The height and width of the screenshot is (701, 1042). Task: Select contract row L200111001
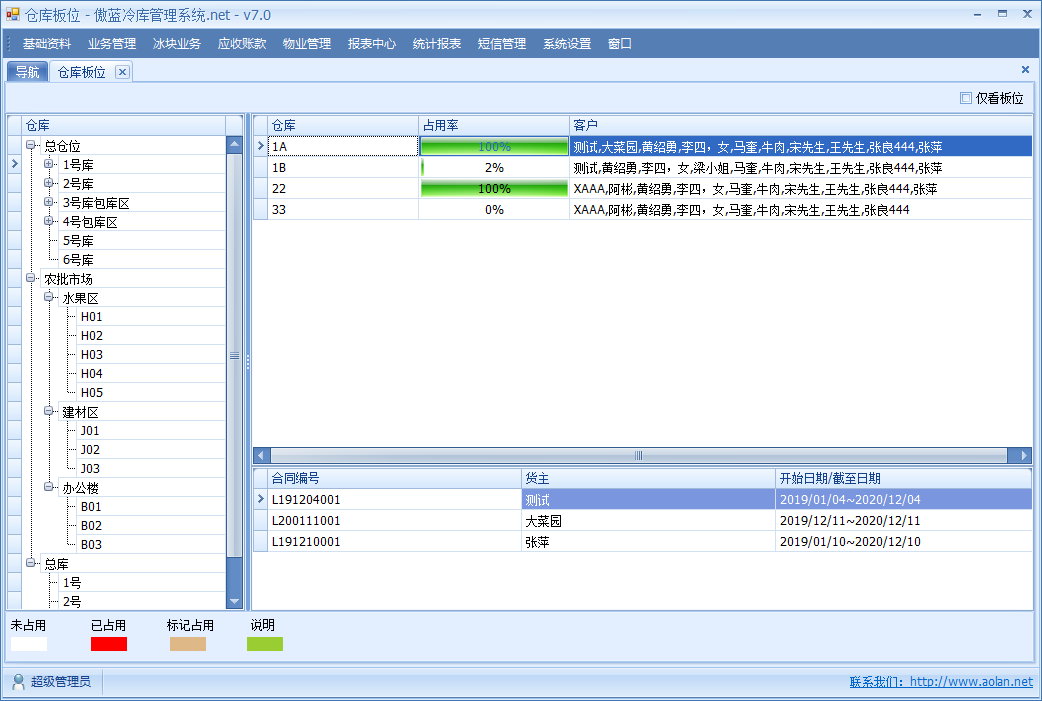tap(306, 521)
